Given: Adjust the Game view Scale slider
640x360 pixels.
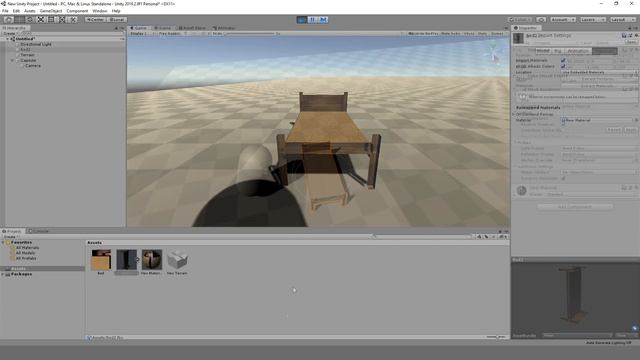Looking at the screenshot, I should coord(251,33).
